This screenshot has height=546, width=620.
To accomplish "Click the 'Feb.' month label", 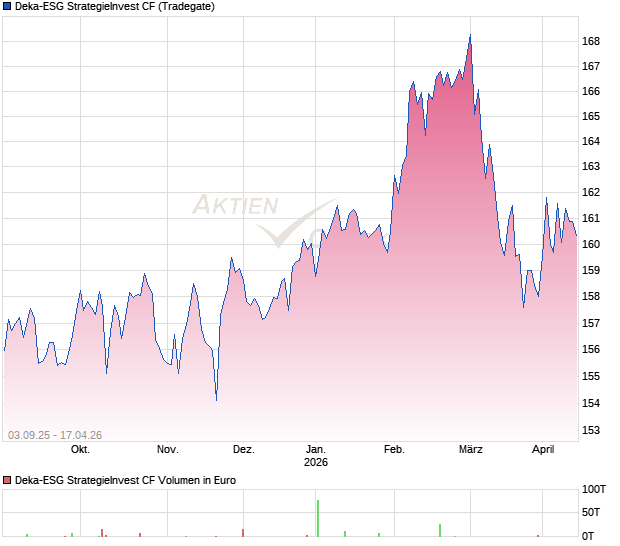I will [394, 450].
